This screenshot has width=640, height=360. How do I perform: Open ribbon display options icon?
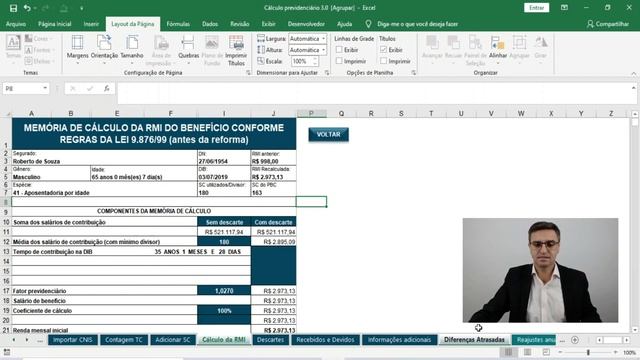564,8
